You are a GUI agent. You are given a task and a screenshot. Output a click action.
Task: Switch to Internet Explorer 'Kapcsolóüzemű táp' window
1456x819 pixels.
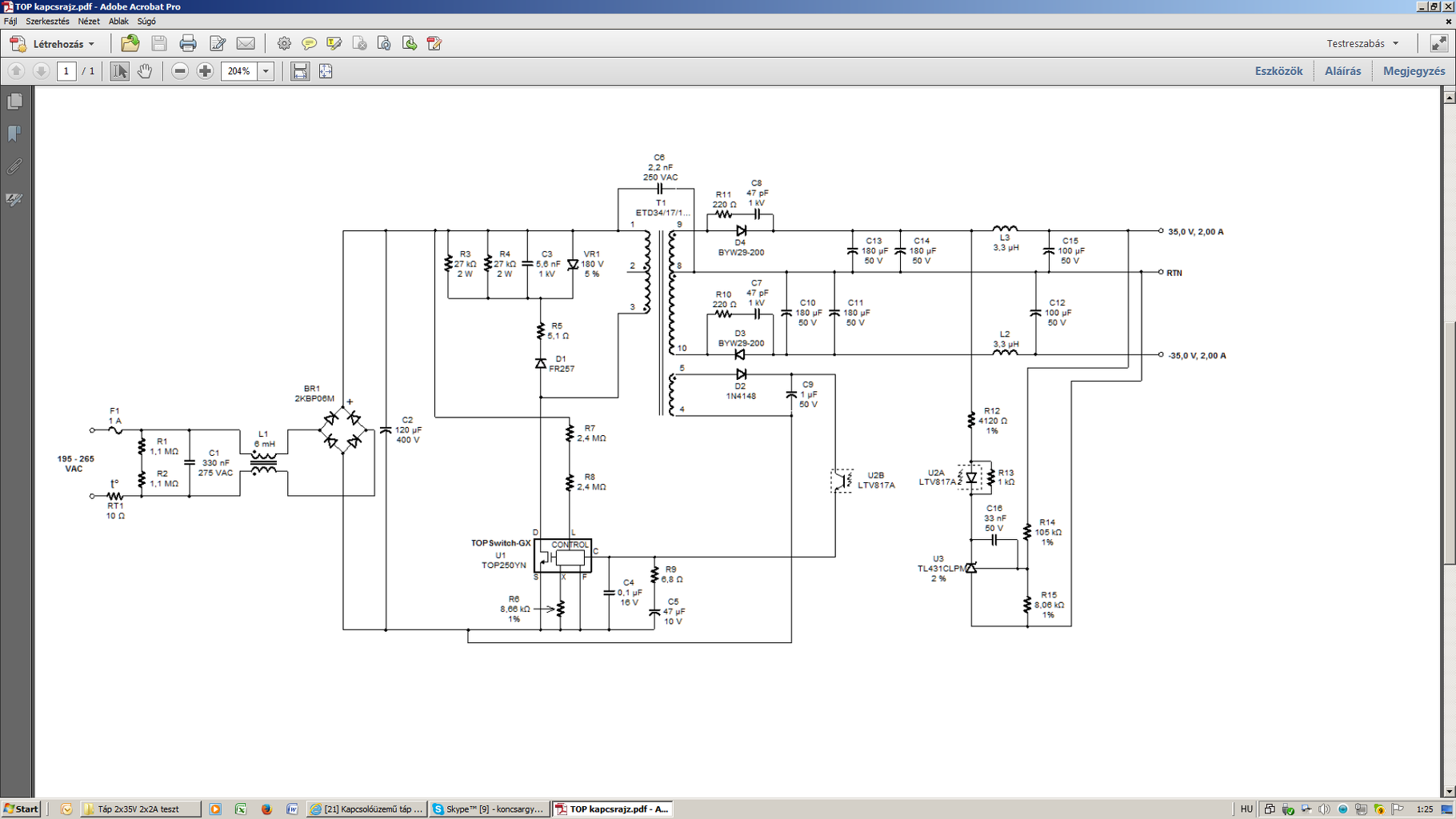pos(366,809)
